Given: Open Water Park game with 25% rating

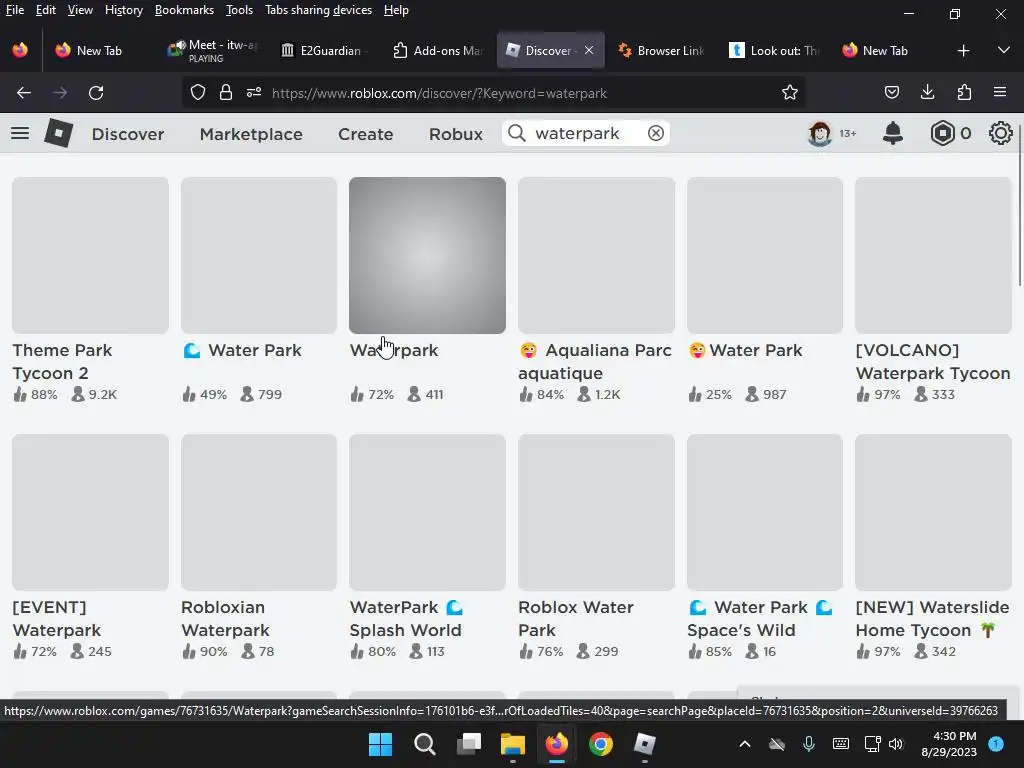Looking at the screenshot, I should (765, 255).
